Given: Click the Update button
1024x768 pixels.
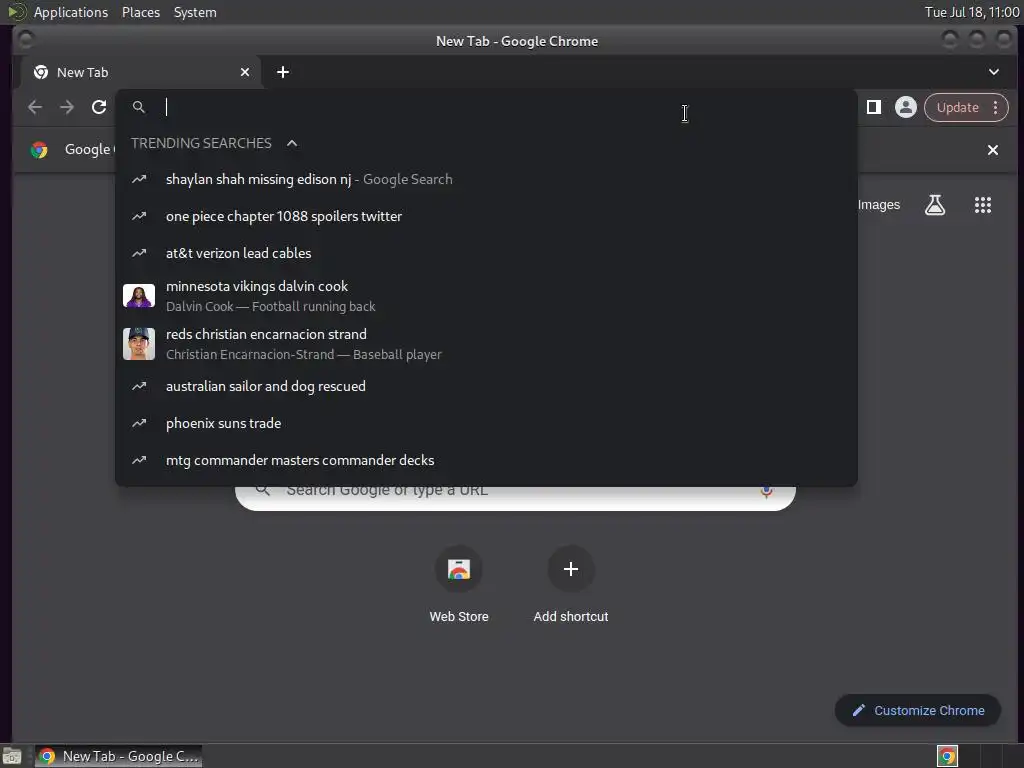Looking at the screenshot, I should coord(957,107).
